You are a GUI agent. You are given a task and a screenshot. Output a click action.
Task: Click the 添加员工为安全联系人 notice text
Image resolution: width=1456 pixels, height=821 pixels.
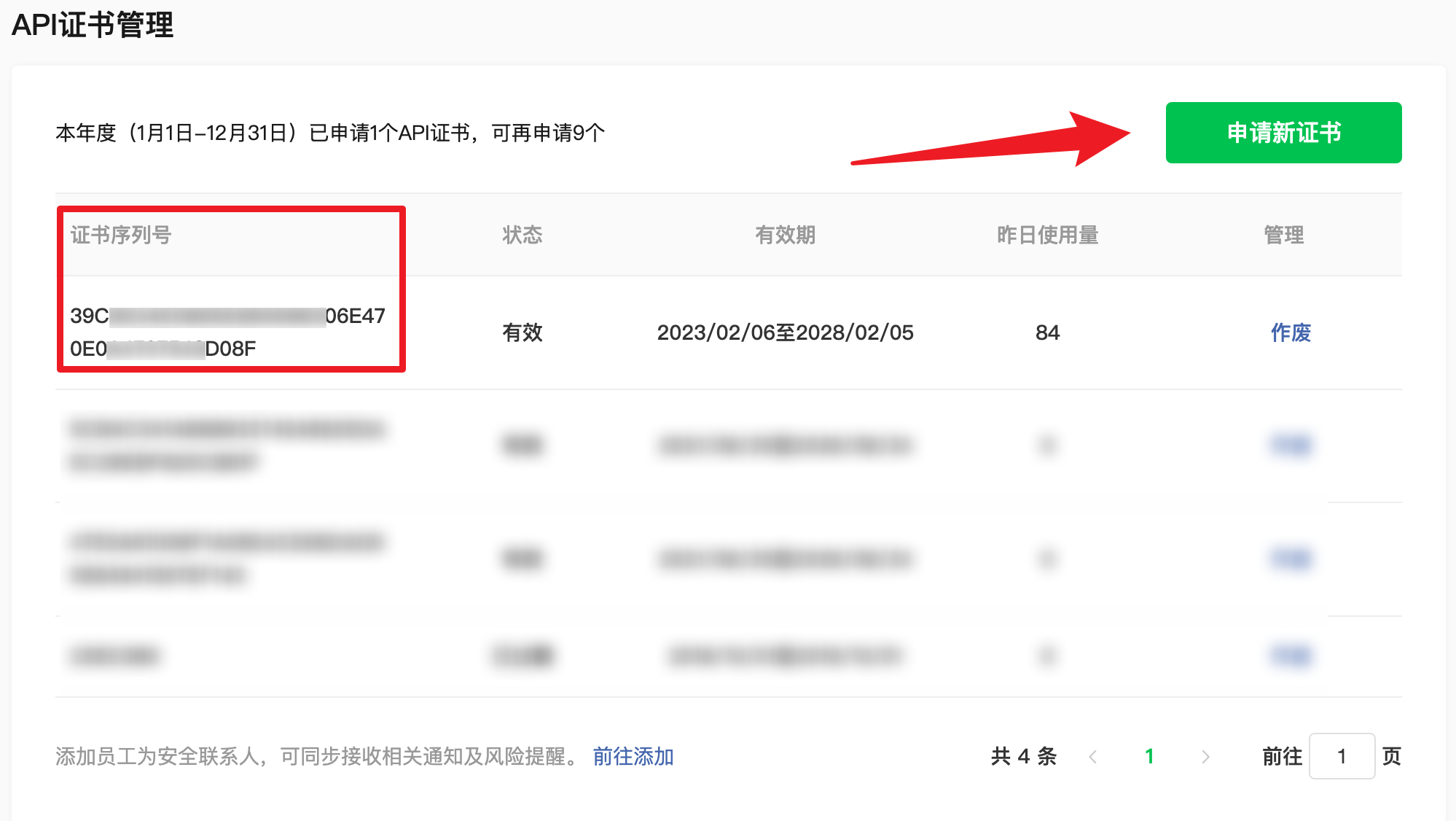coord(318,756)
